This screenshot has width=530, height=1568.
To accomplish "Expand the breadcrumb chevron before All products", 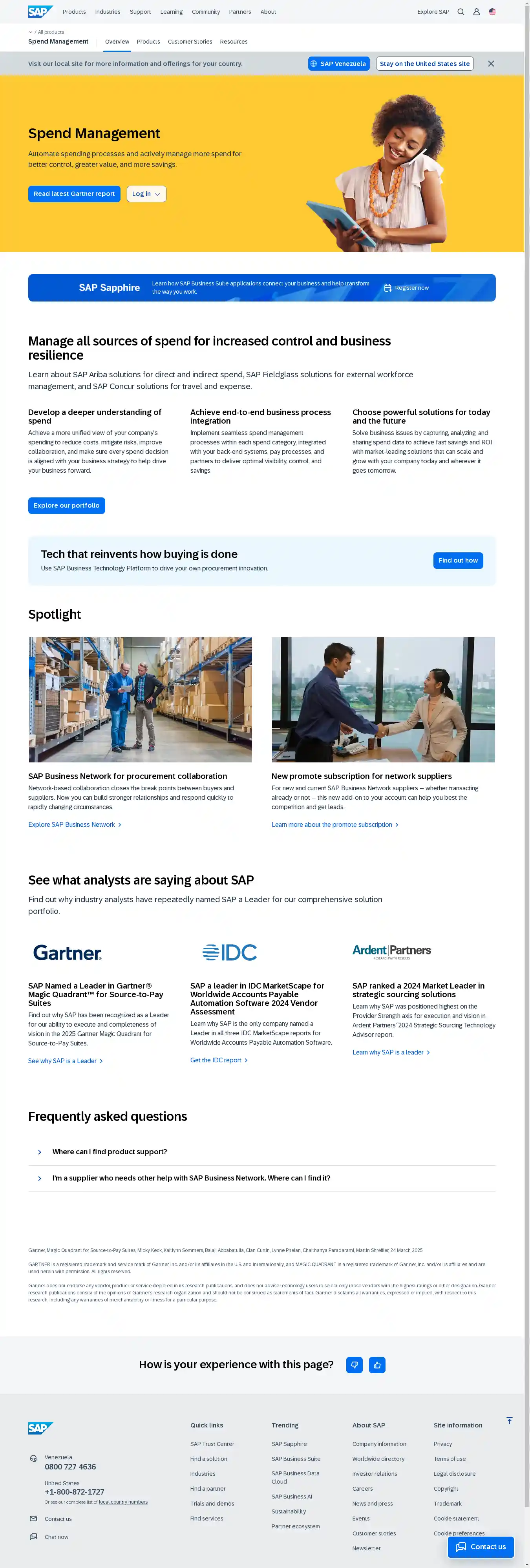I will (30, 32).
